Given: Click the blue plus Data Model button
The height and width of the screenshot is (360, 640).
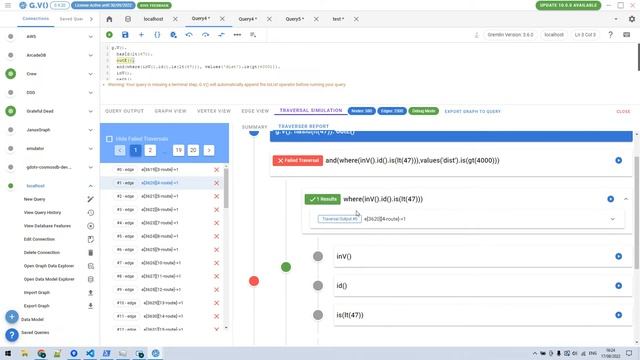Looking at the screenshot, I should pyautogui.click(x=12, y=317).
